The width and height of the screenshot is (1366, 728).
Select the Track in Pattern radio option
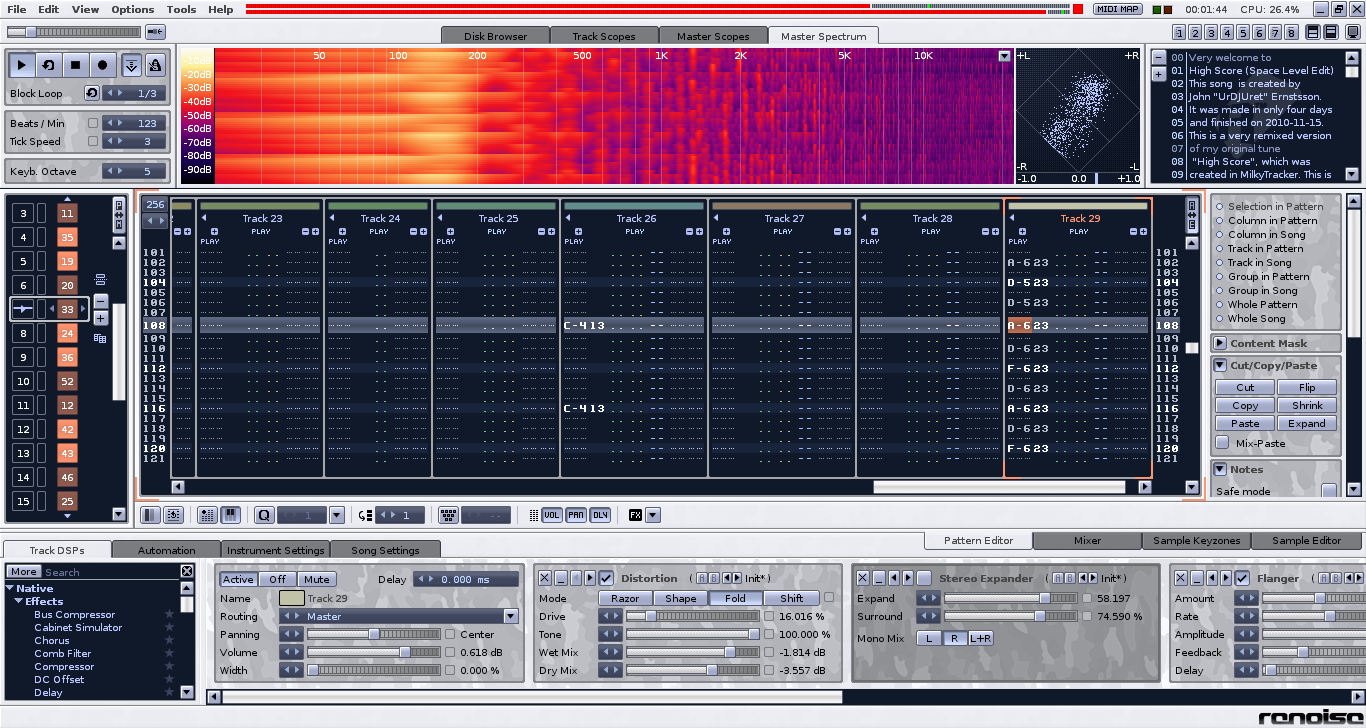click(x=1220, y=249)
